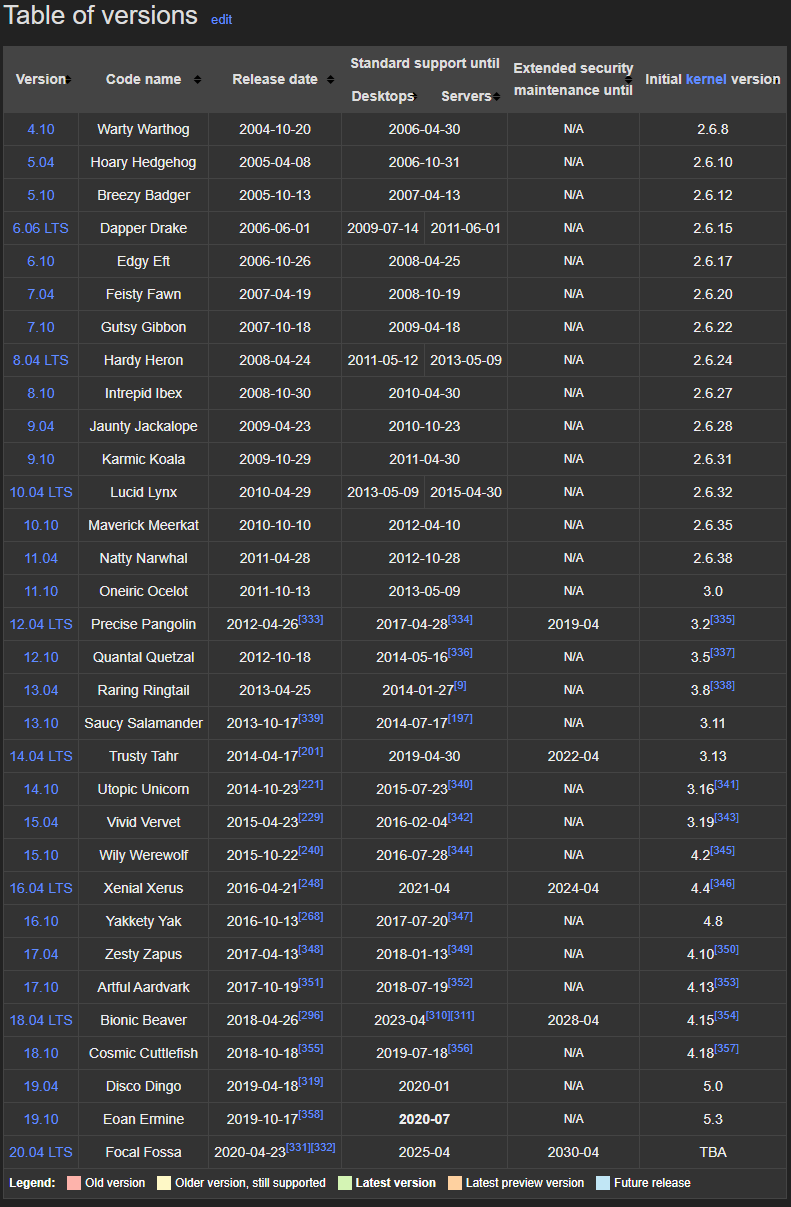Open the 18.04 LTS Bionic Beaver link
The height and width of the screenshot is (1207, 791).
41,1020
